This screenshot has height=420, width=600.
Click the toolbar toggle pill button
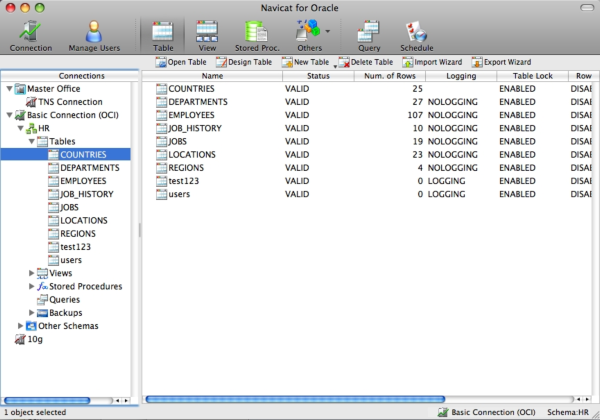tap(587, 8)
